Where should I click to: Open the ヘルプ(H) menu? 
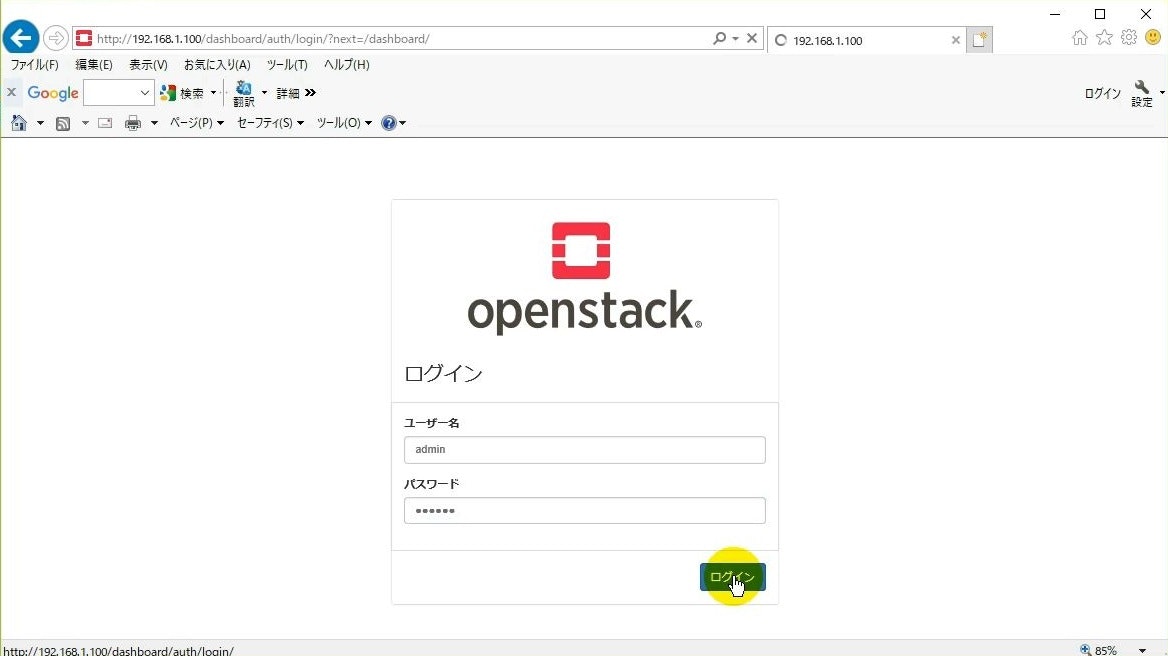346,65
